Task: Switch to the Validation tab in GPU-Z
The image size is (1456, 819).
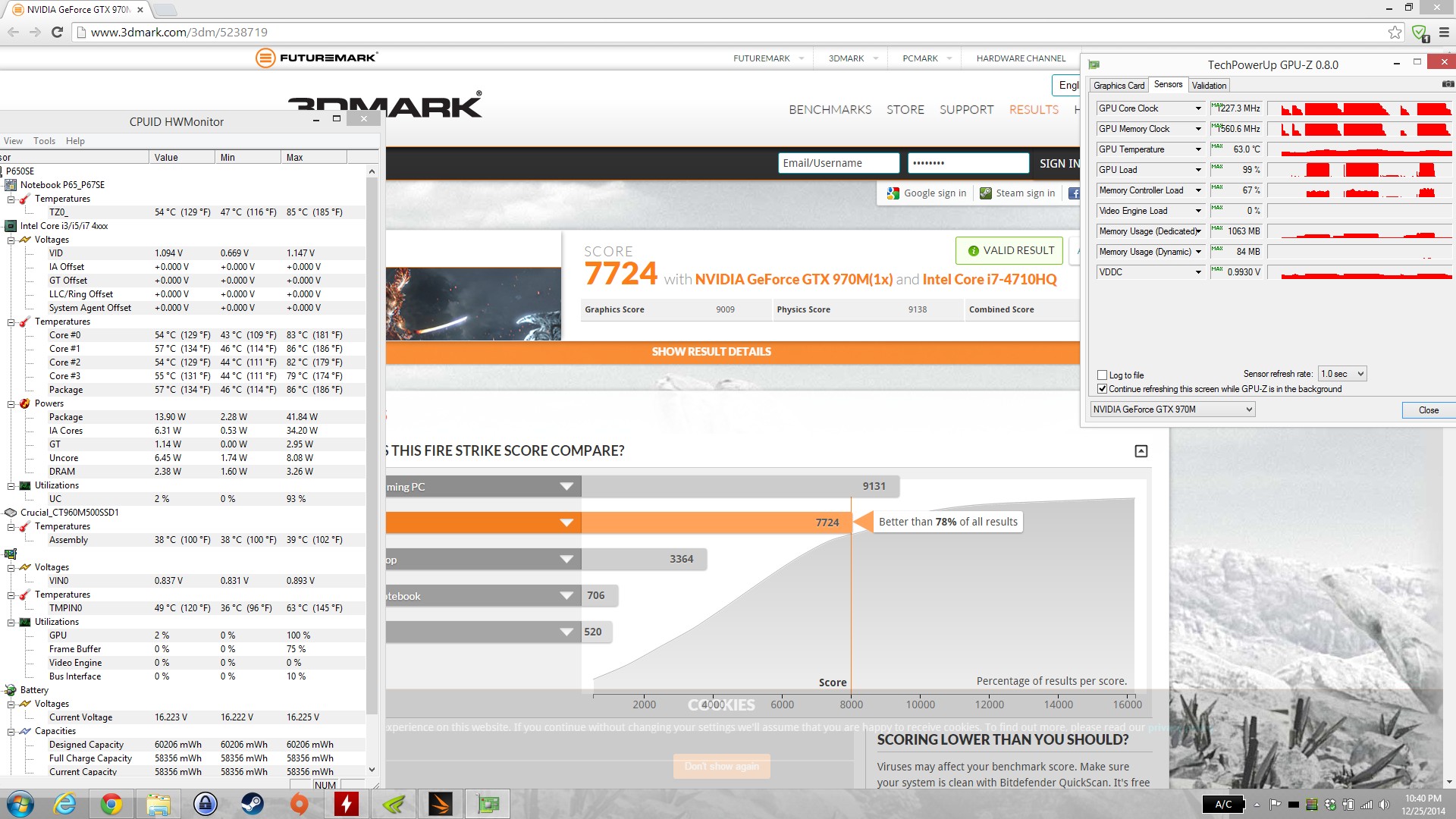Action: (1209, 86)
